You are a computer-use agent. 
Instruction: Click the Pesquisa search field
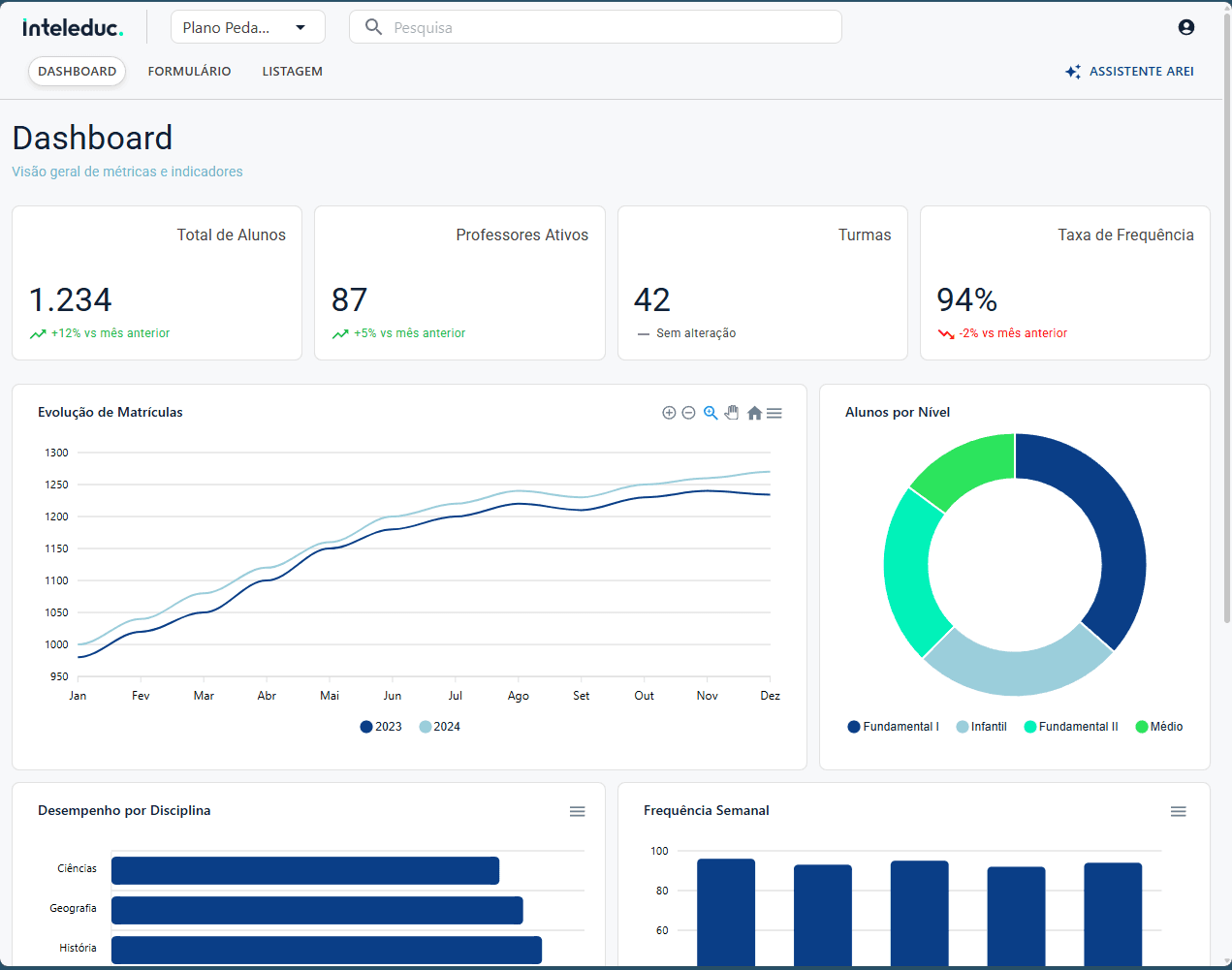[595, 27]
